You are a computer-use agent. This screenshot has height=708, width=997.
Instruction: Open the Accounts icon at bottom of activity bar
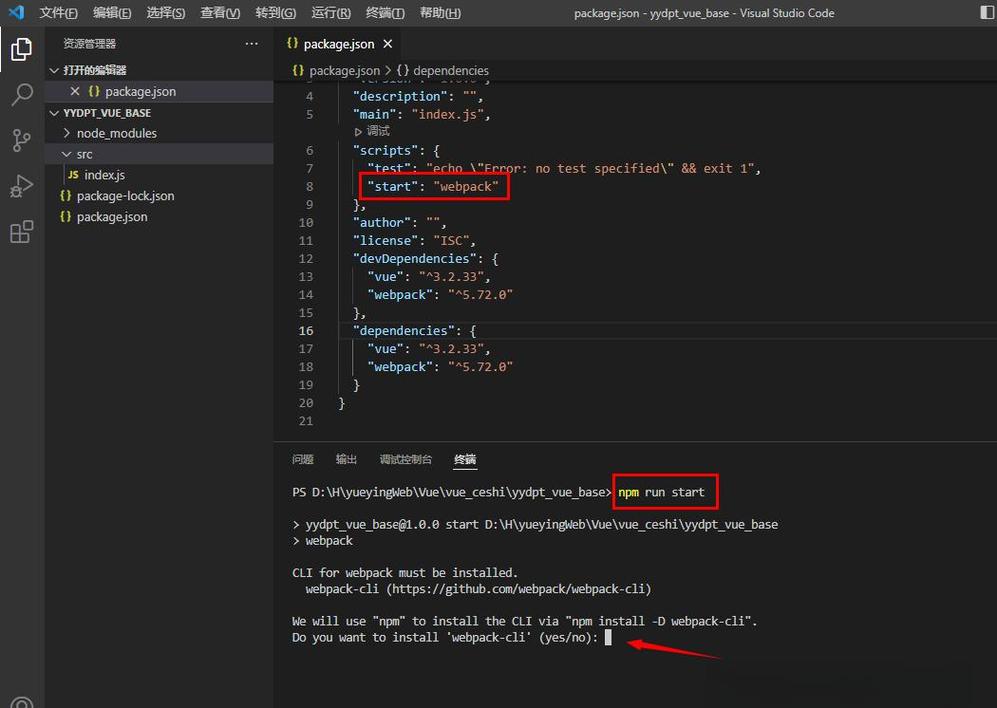[x=22, y=702]
